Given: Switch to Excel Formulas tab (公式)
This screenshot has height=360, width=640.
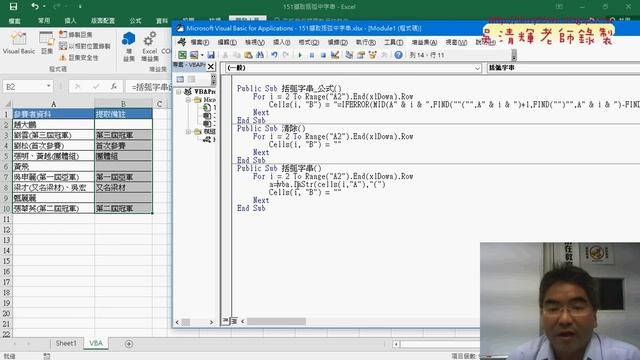Looking at the screenshot, I should click(x=135, y=20).
